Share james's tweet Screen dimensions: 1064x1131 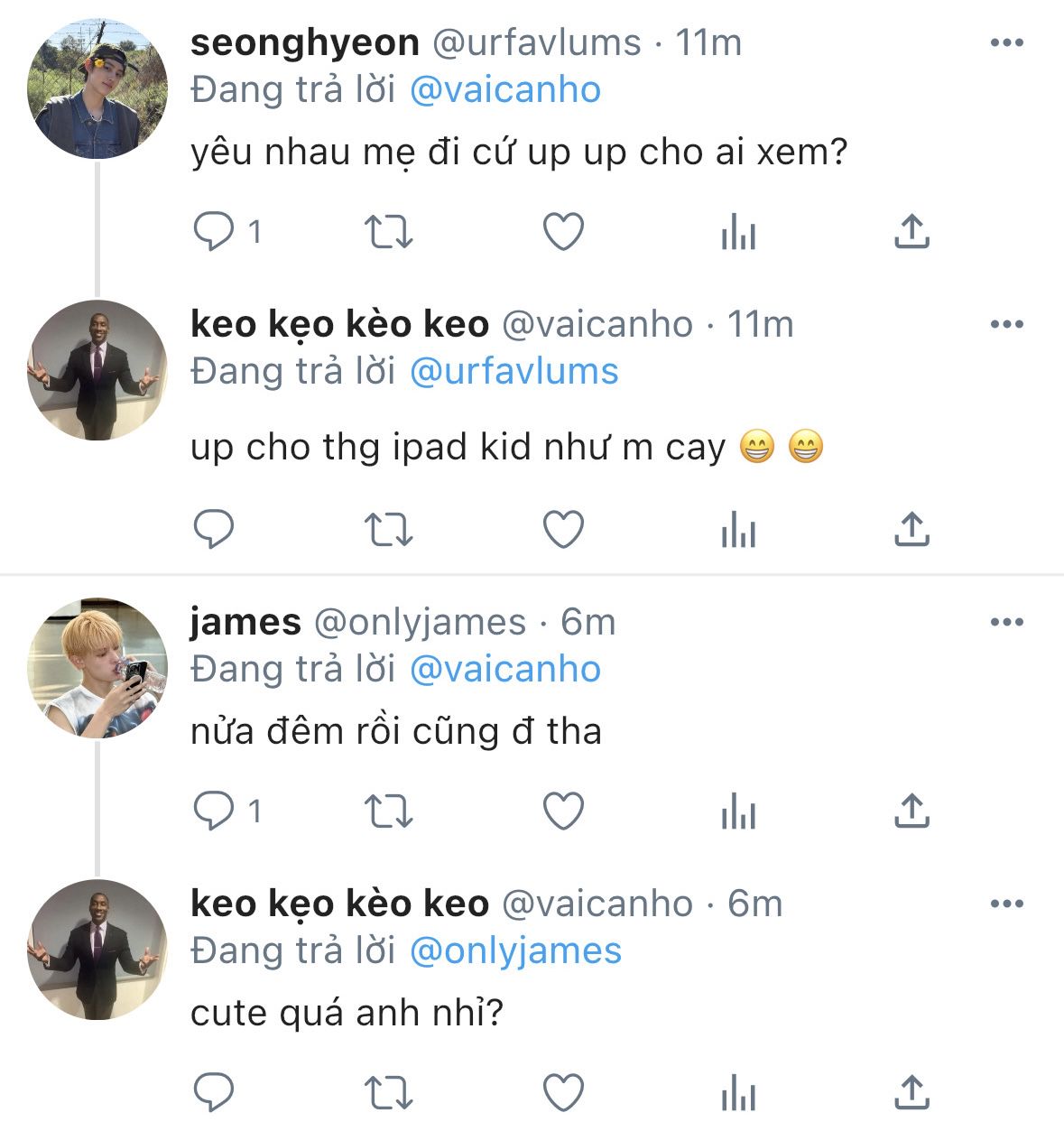pos(911,811)
